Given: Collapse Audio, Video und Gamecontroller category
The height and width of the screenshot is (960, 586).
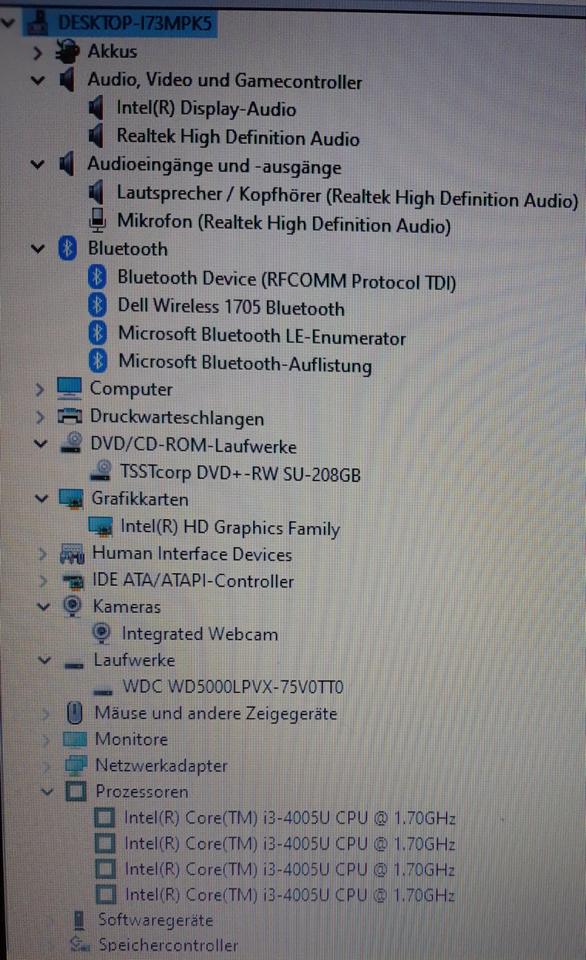Looking at the screenshot, I should [38, 80].
